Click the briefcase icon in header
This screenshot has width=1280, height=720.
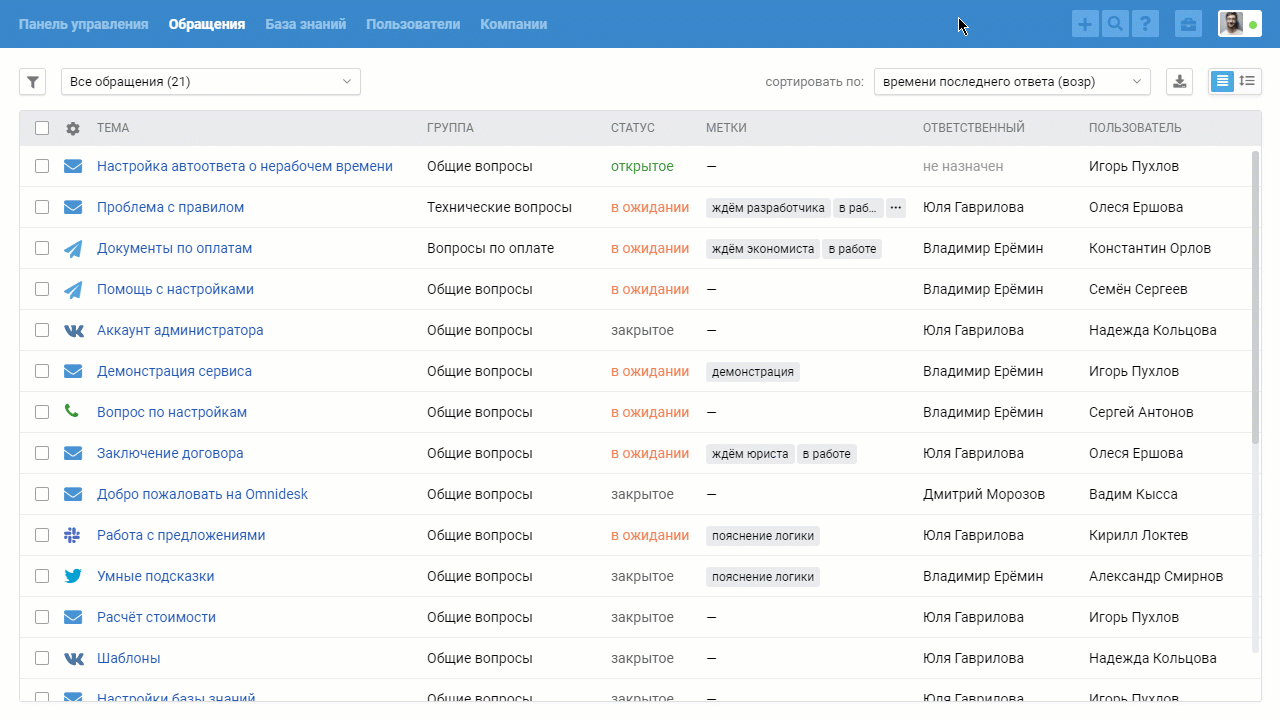tap(1188, 24)
